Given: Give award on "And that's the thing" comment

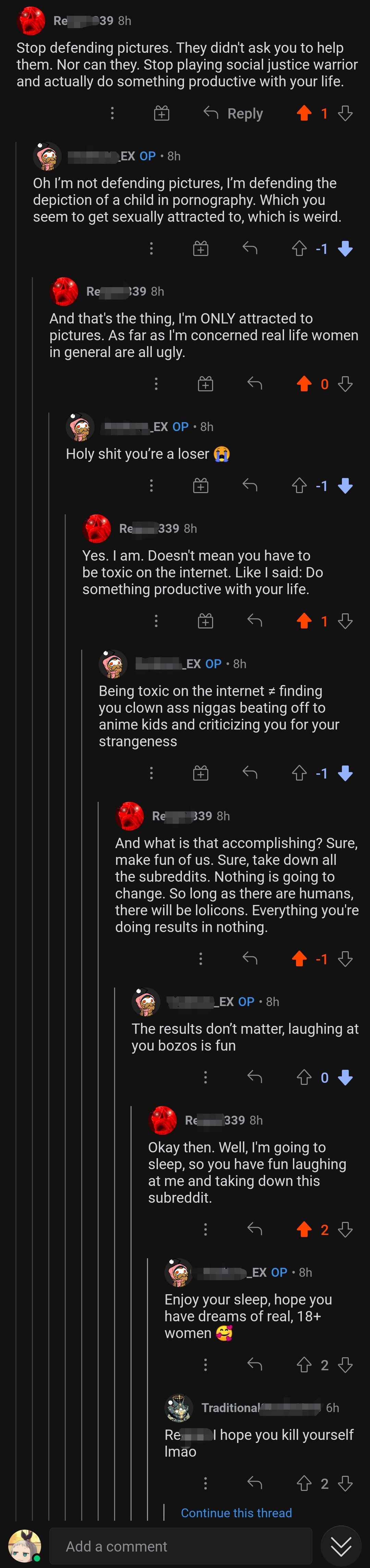Looking at the screenshot, I should [x=206, y=384].
